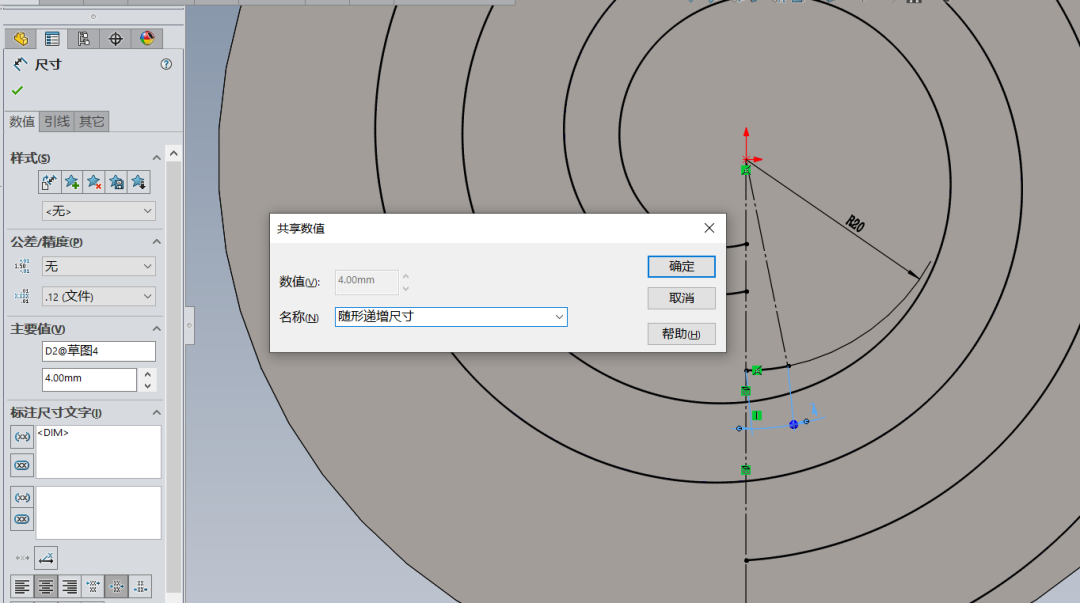Open the 名称 combo box dropdown

pyautogui.click(x=558, y=317)
